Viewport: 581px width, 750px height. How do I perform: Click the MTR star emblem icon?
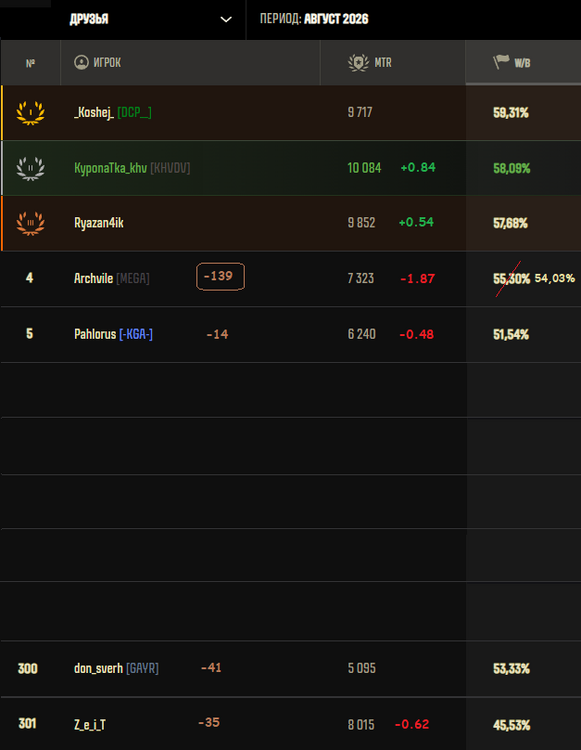click(x=358, y=63)
